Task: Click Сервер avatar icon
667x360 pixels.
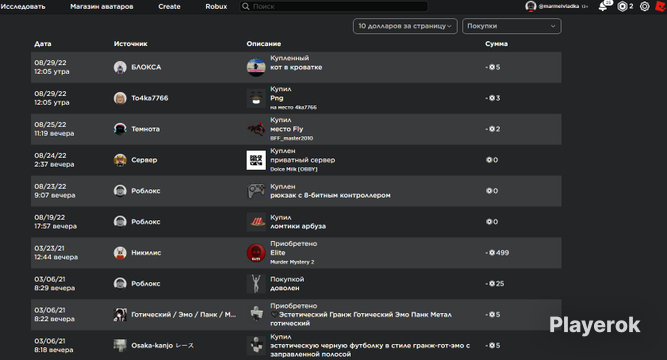Action: [120, 160]
